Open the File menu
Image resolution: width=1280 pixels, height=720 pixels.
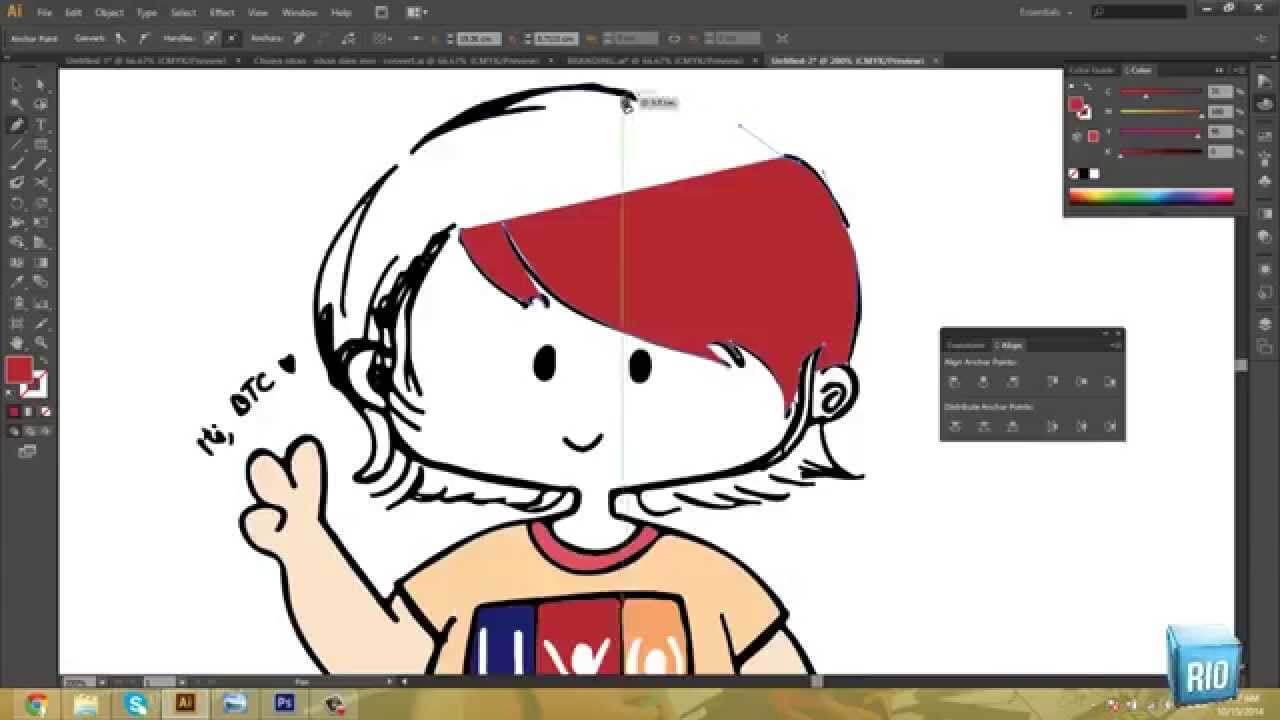click(44, 13)
